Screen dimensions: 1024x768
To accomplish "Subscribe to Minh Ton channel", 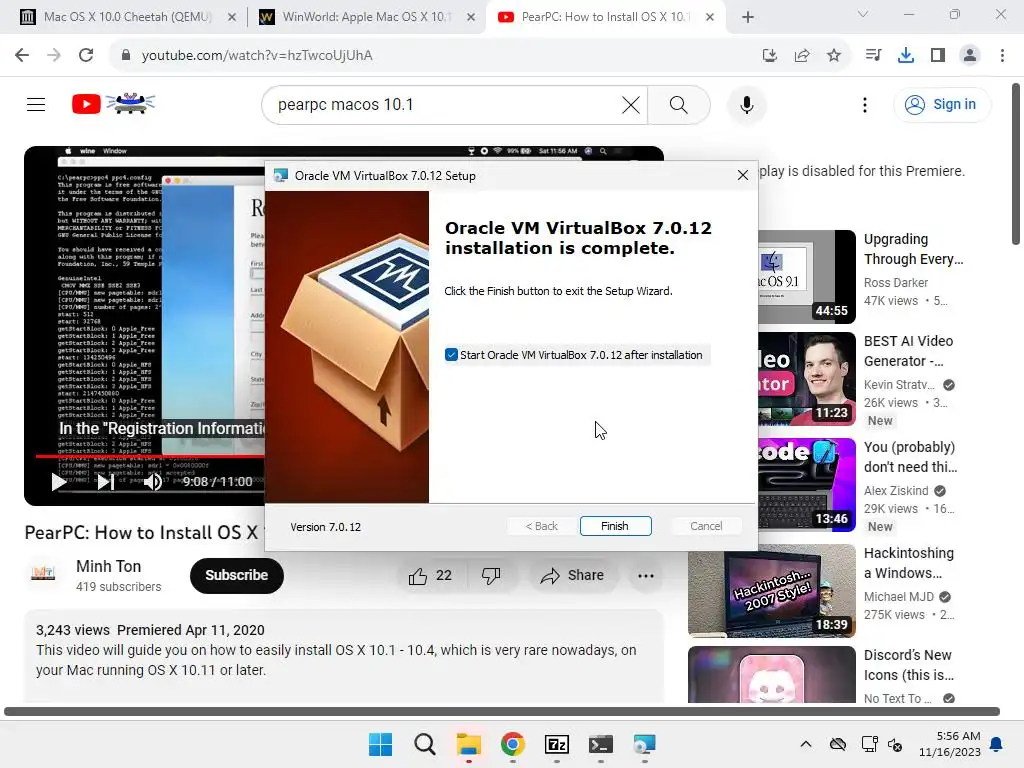I will click(236, 575).
